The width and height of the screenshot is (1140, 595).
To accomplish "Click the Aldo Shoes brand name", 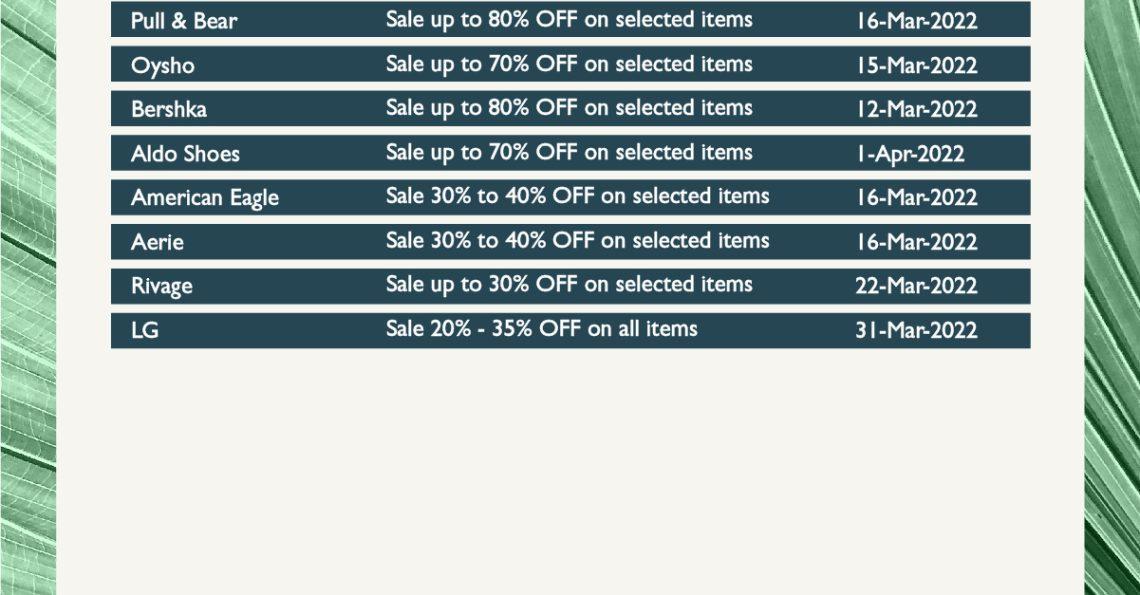I will click(185, 153).
